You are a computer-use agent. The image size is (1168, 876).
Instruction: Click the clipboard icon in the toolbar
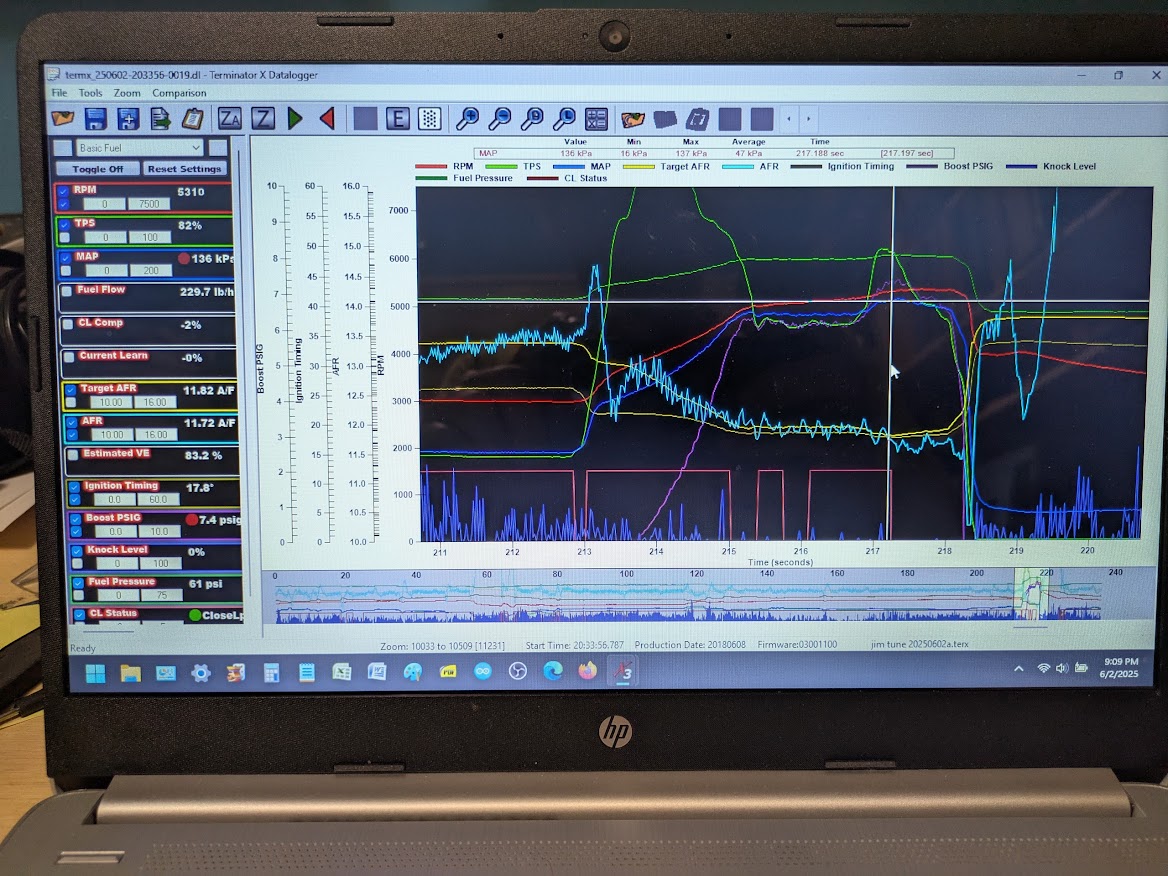[x=193, y=118]
